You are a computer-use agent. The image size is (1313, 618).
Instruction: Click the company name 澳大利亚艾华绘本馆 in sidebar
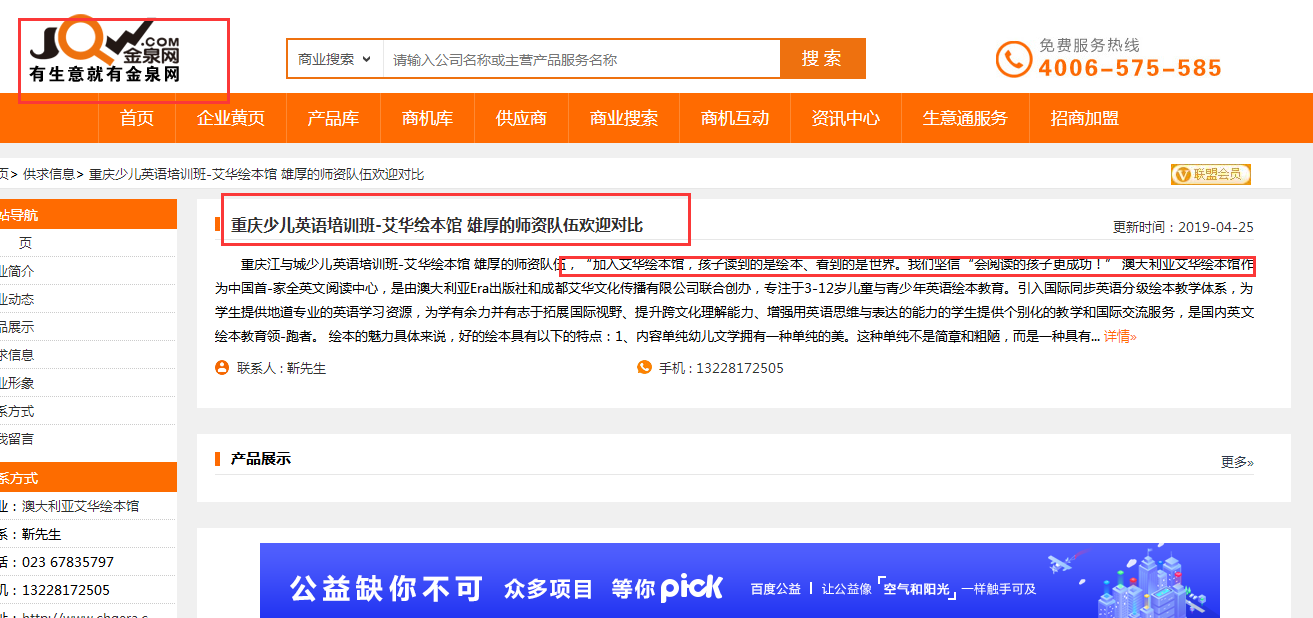pyautogui.click(x=81, y=506)
